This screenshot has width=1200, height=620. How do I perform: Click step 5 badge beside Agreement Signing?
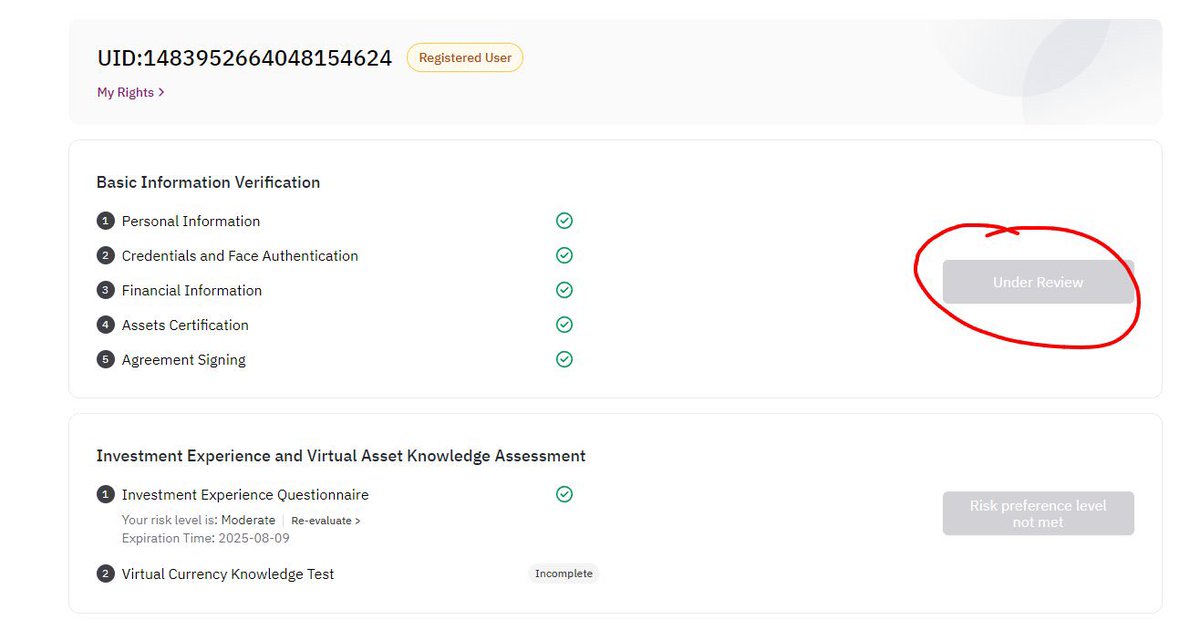tap(105, 359)
